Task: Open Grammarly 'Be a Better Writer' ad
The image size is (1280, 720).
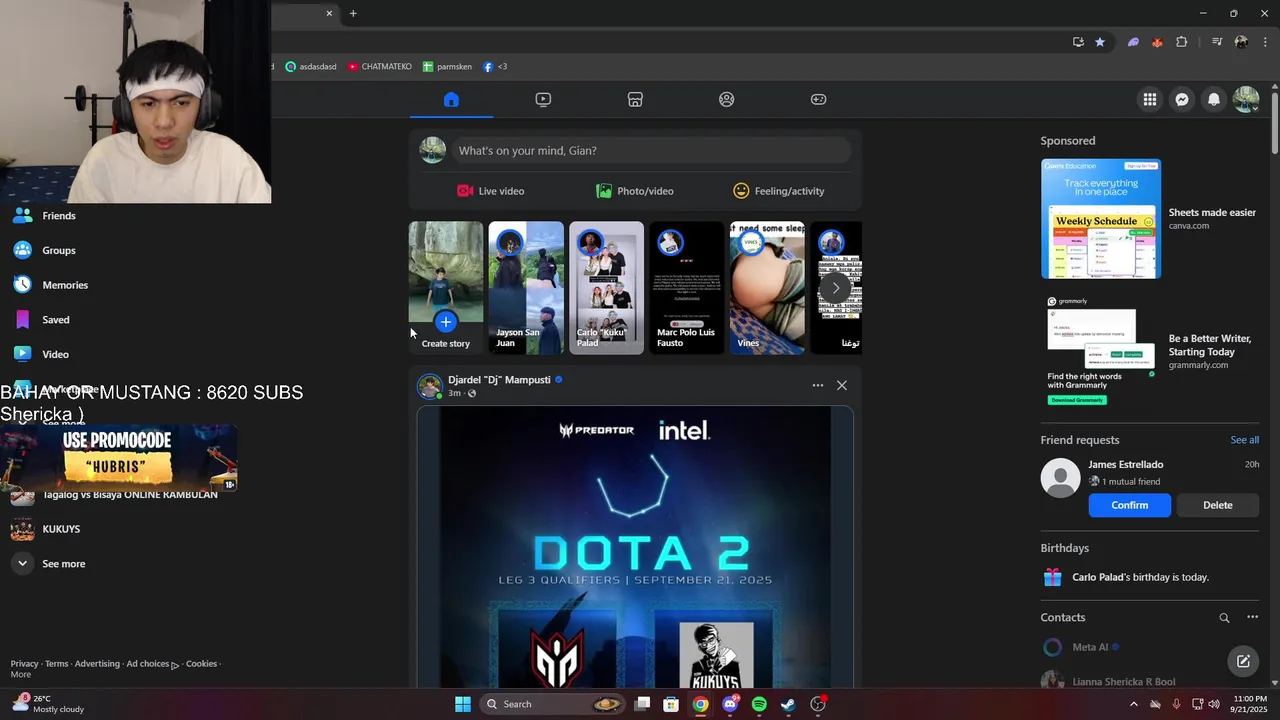Action: click(1148, 351)
